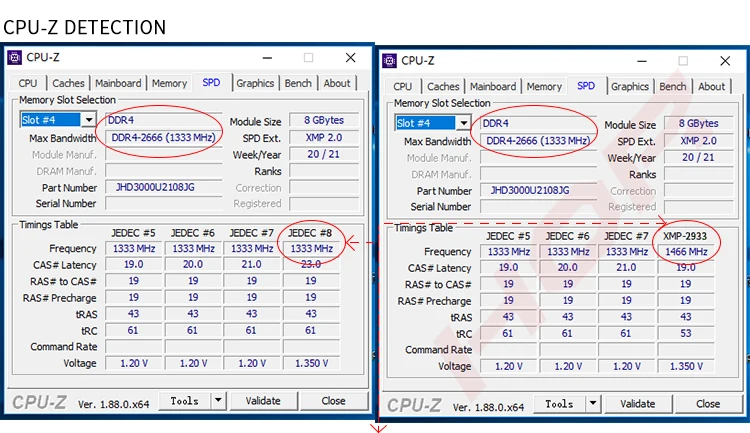Open Bench tab in left CPU-Z window
Viewport: 750px width, 433px height.
(298, 83)
